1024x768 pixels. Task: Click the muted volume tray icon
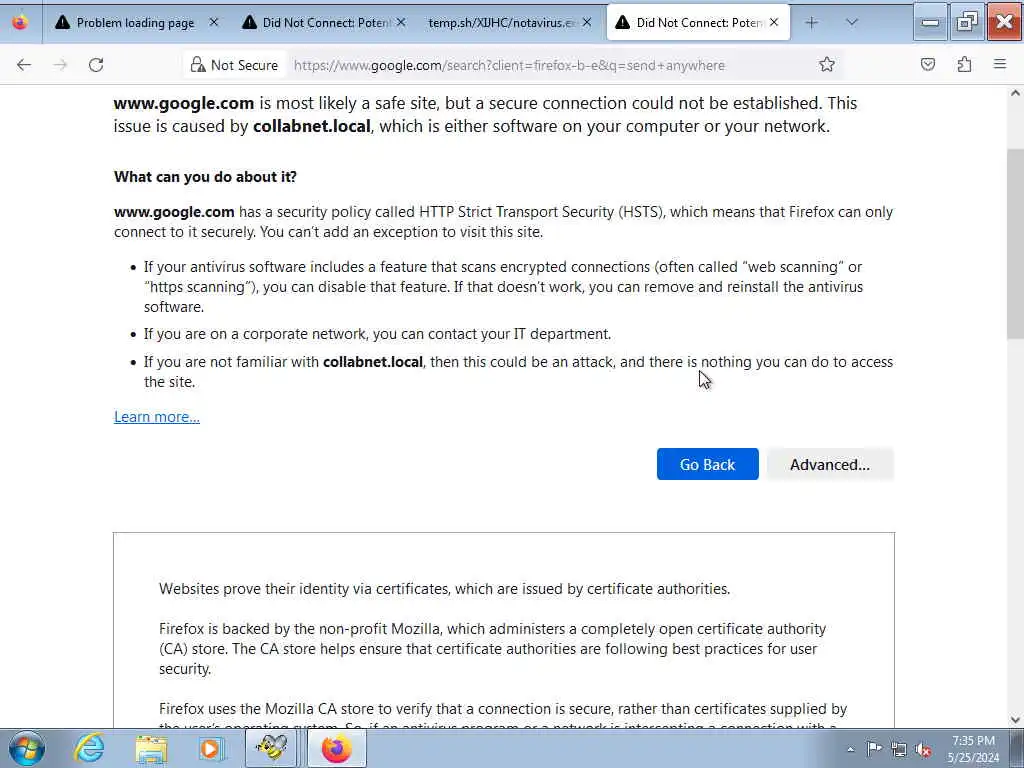coord(923,749)
